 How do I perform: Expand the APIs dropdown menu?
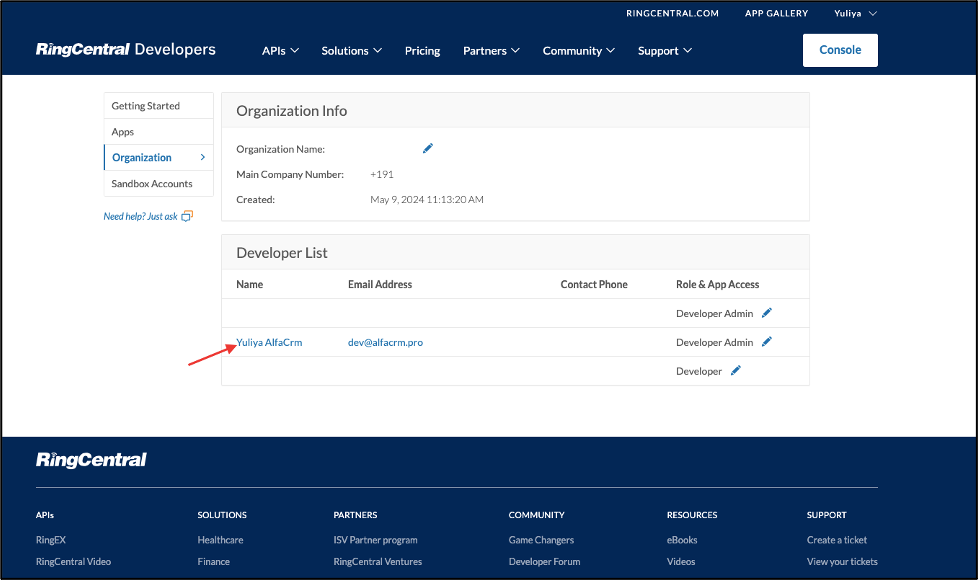tap(280, 51)
